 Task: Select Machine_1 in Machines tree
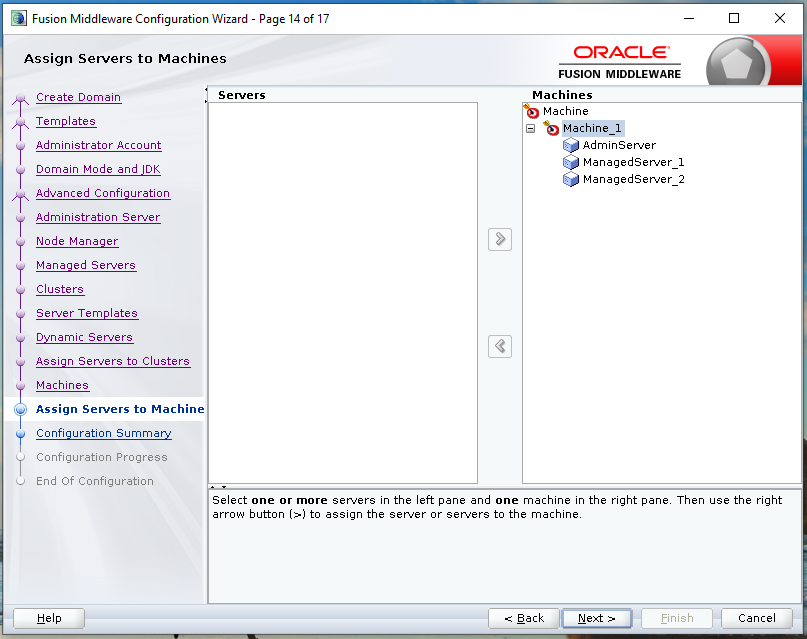coord(592,128)
